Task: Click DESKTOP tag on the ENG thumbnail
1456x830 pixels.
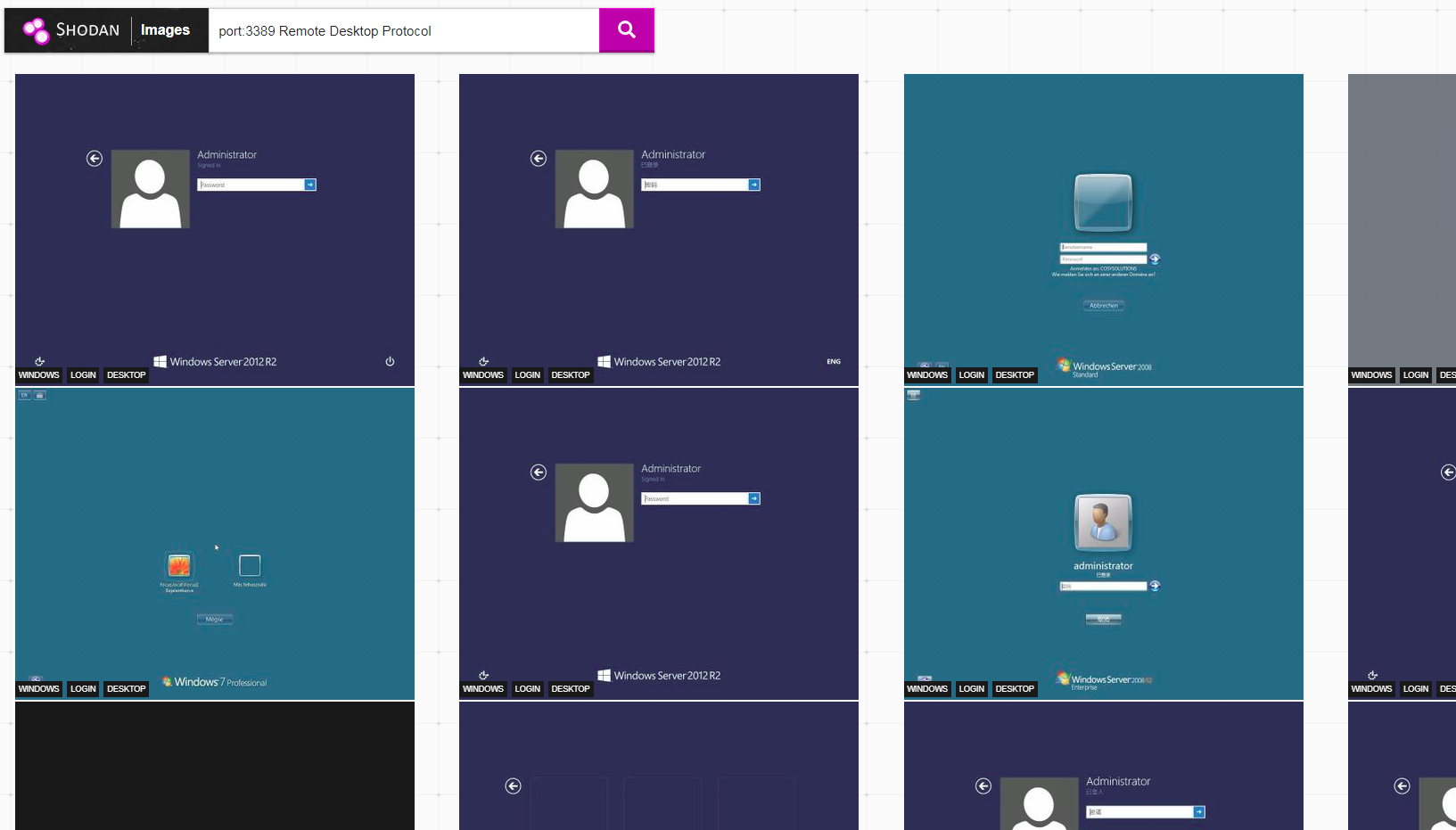Action: click(571, 375)
